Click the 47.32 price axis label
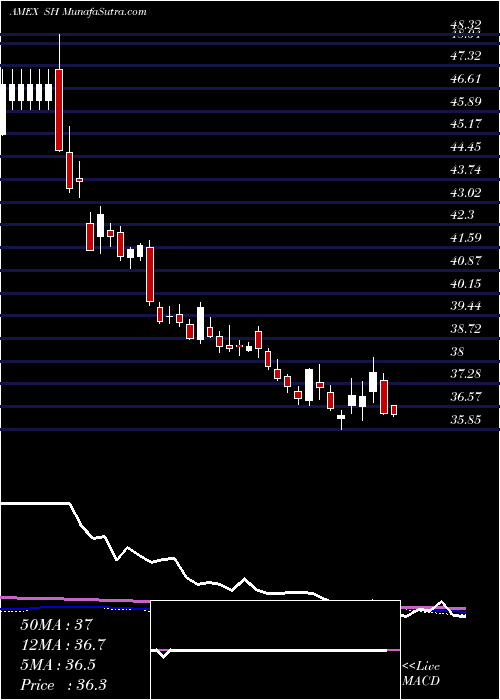This screenshot has width=500, height=700. coord(466,56)
